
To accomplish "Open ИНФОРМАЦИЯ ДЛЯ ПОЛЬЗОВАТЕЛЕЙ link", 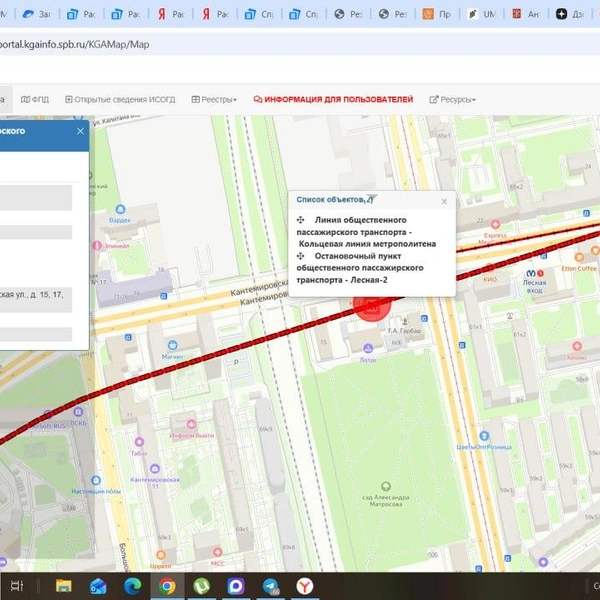I will coord(333,99).
